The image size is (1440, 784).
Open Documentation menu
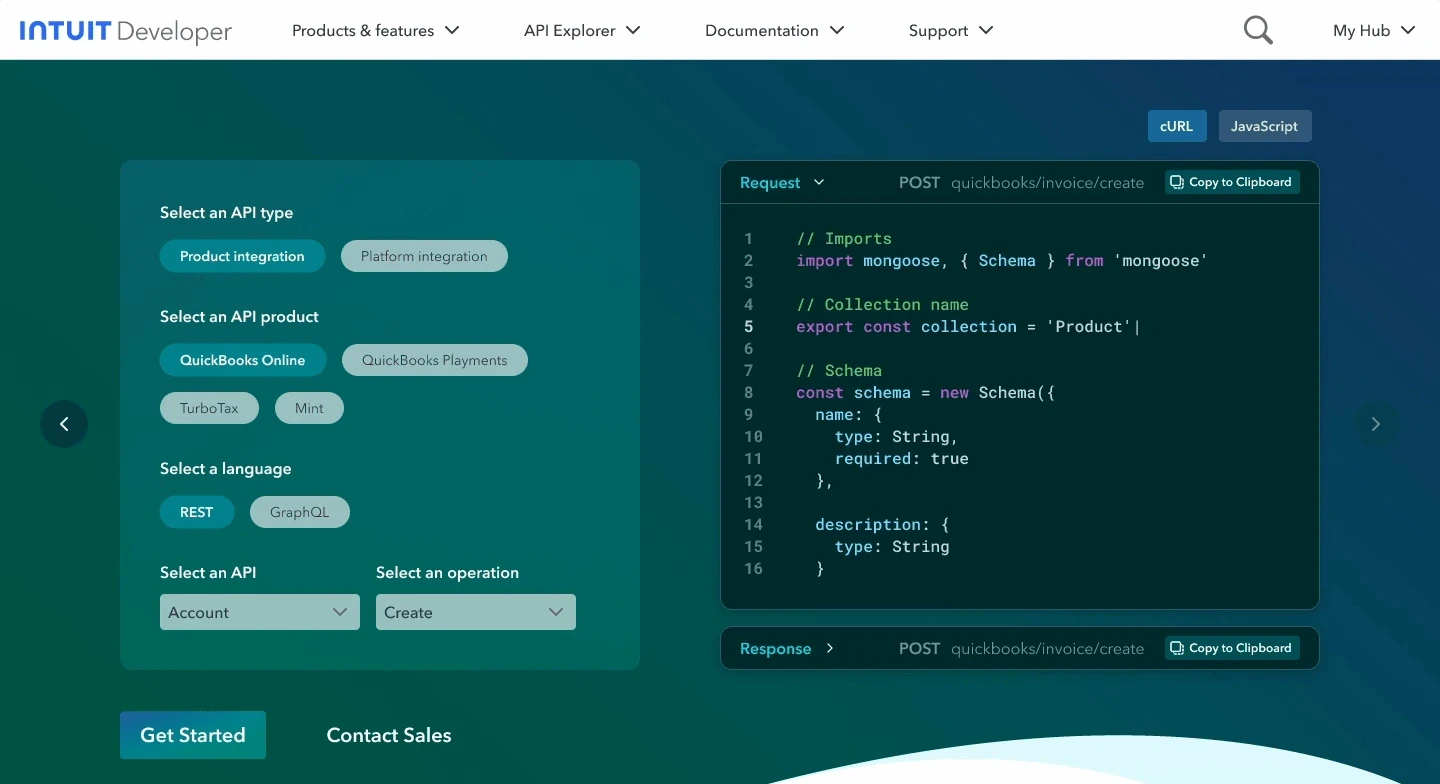tap(775, 30)
